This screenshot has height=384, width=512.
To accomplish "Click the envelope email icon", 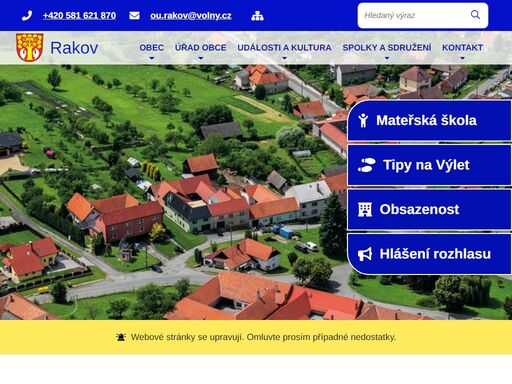I will click(x=134, y=16).
